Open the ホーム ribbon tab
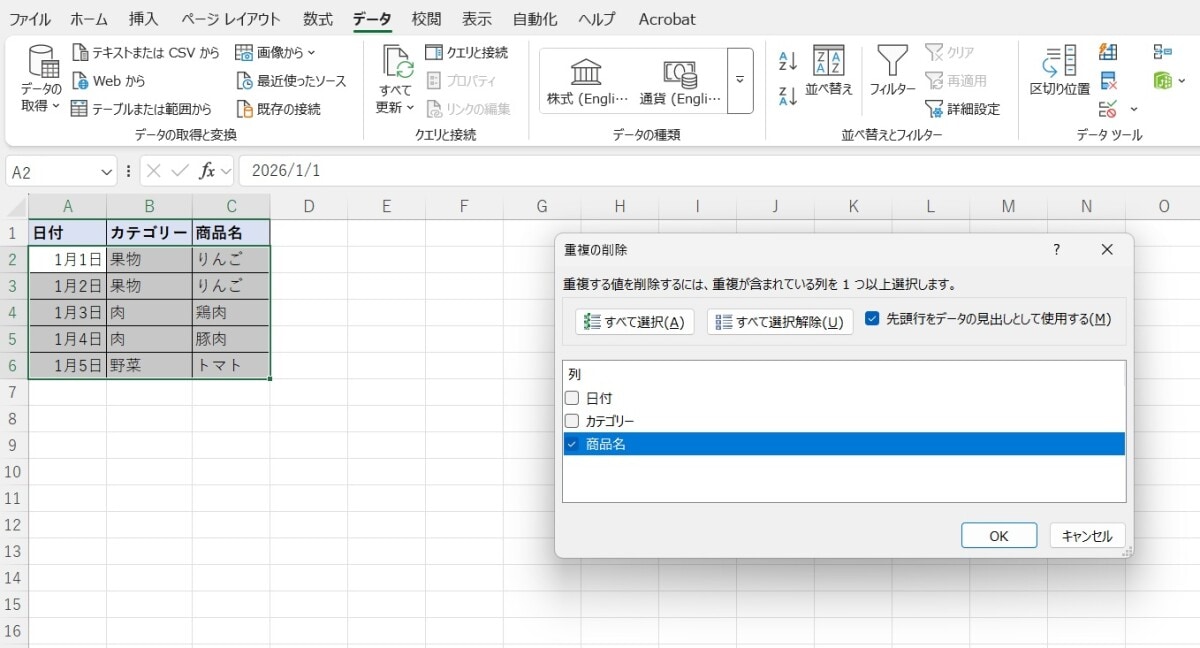 (x=89, y=18)
